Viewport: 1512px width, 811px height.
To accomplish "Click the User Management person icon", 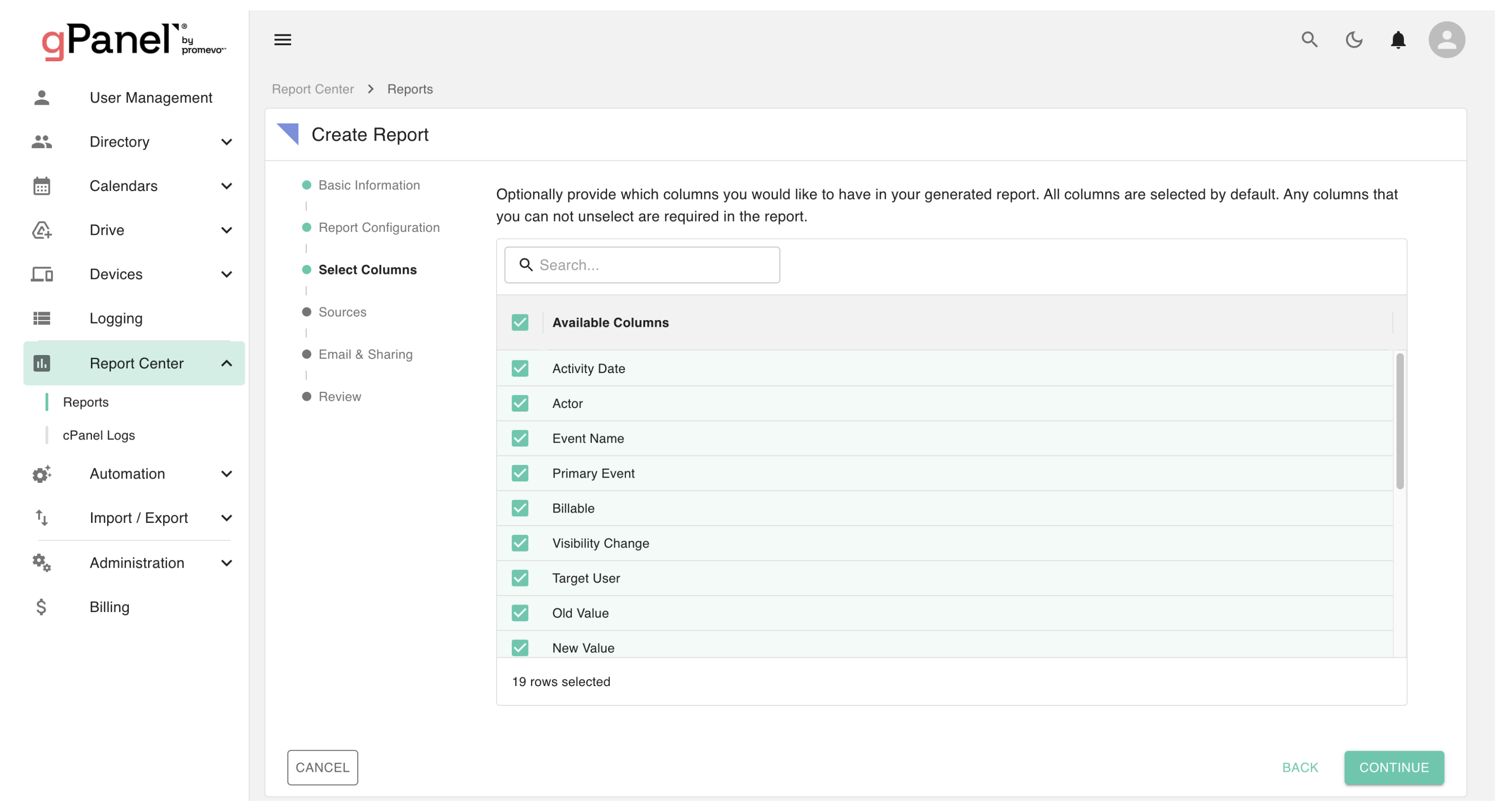I will click(42, 98).
